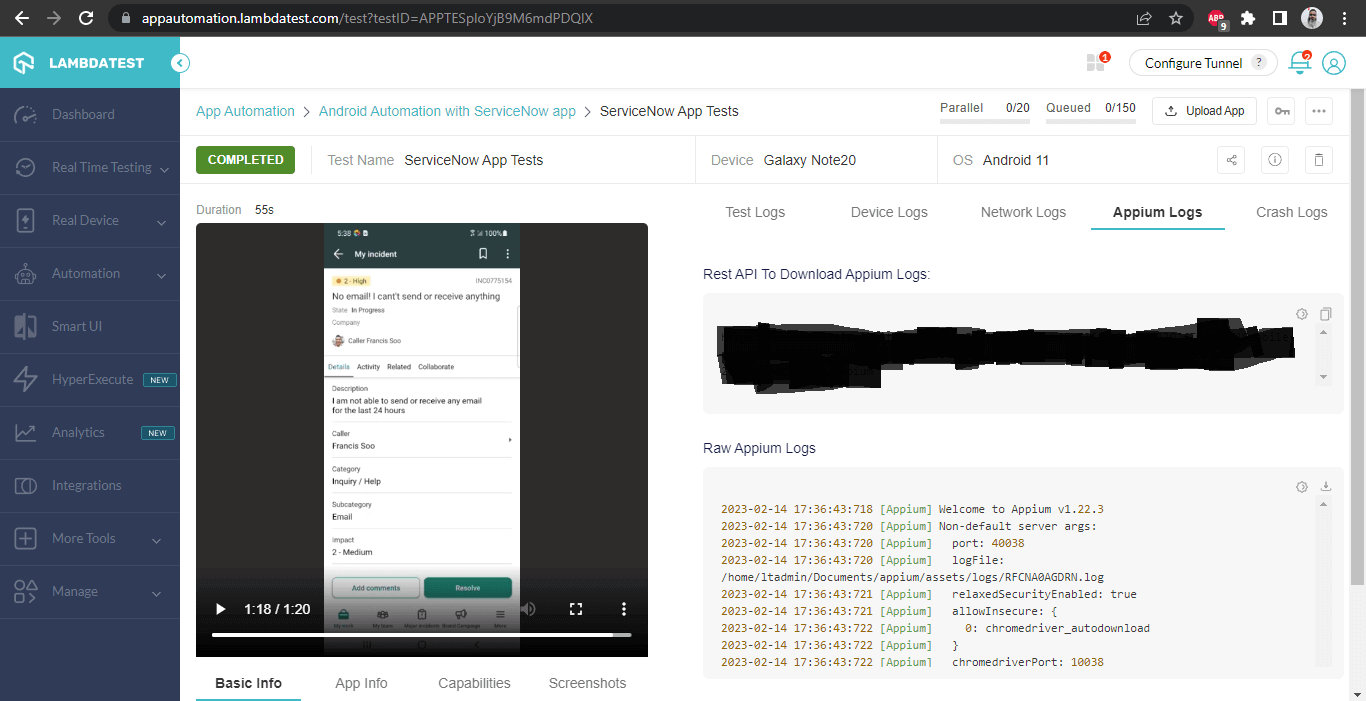Screen dimensions: 1366x701
Task: Open the Smart UI section
Action: pyautogui.click(x=75, y=326)
